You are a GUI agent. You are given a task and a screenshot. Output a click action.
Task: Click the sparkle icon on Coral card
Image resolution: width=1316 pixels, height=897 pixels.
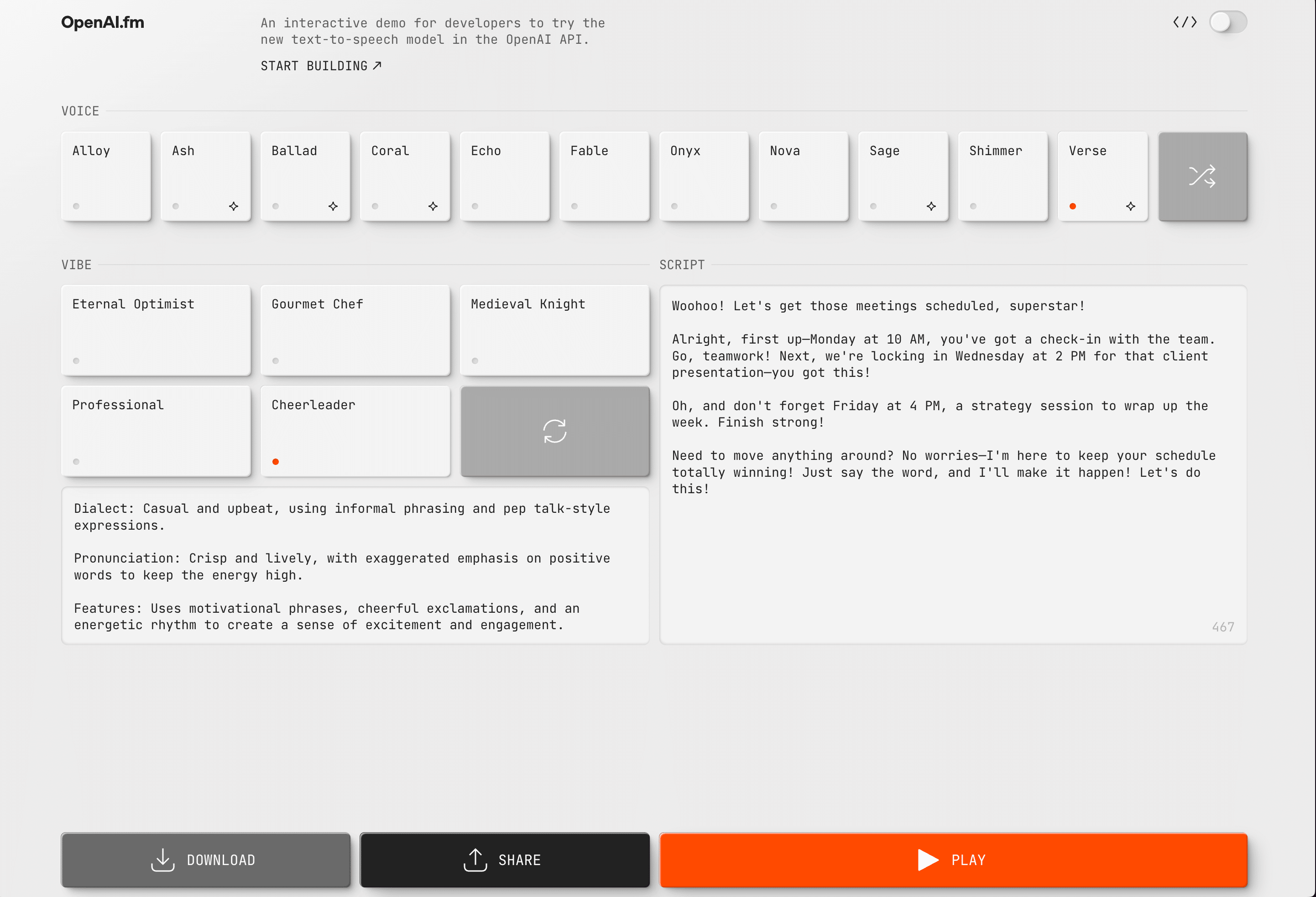coord(433,206)
